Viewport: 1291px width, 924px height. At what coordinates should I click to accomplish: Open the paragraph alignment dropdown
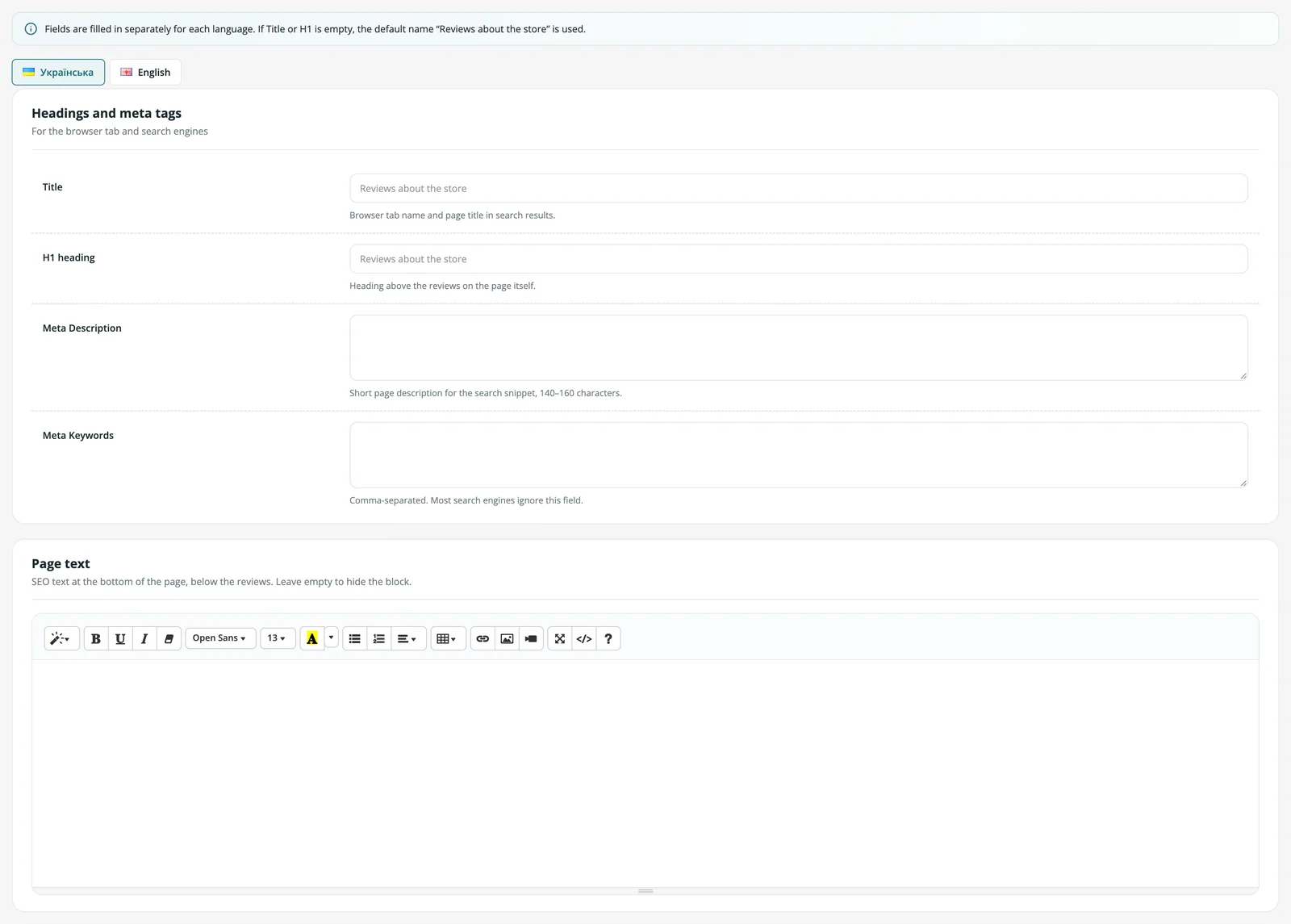pyautogui.click(x=408, y=638)
